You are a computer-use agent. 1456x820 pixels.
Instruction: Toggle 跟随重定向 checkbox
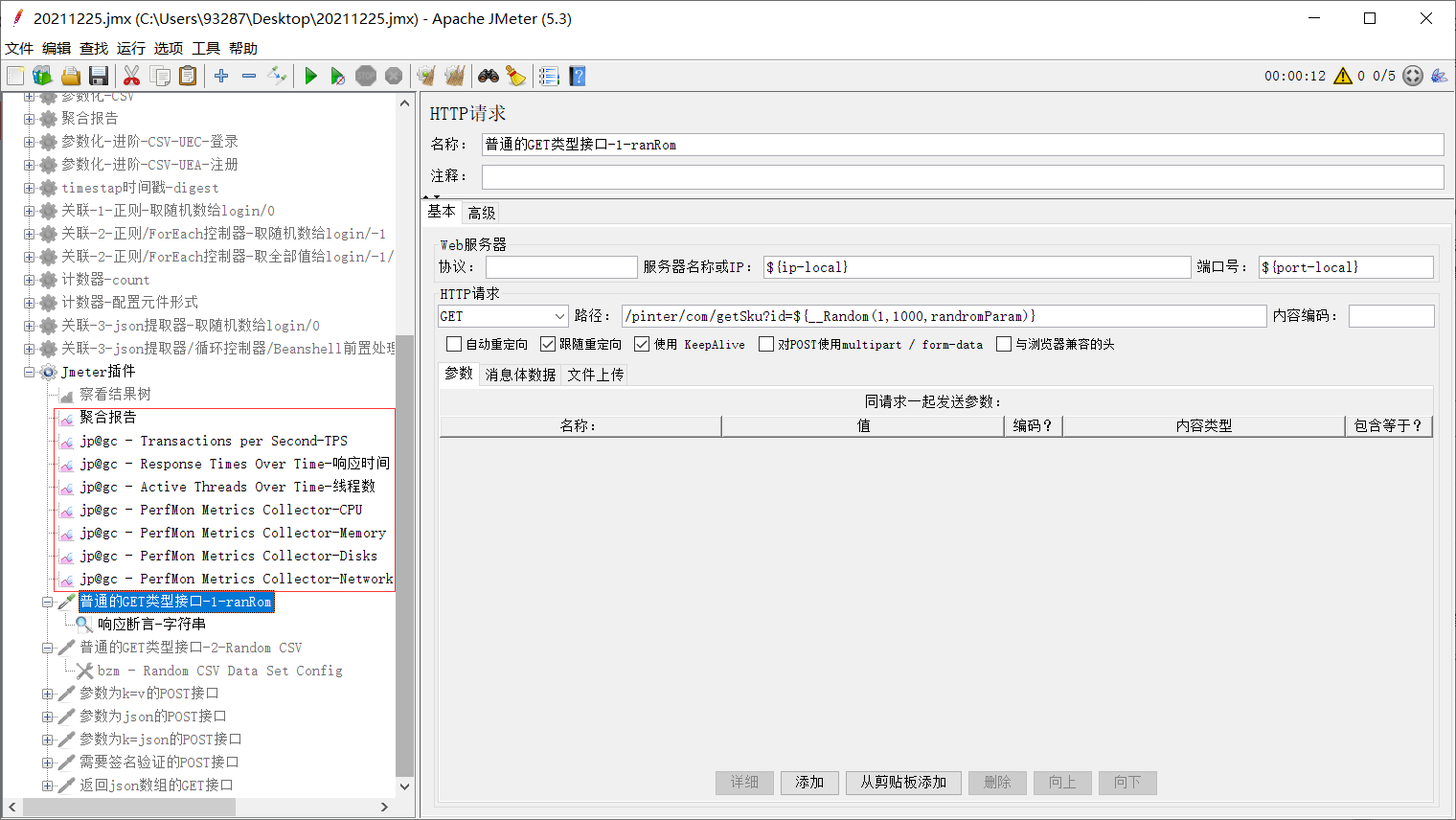[548, 344]
